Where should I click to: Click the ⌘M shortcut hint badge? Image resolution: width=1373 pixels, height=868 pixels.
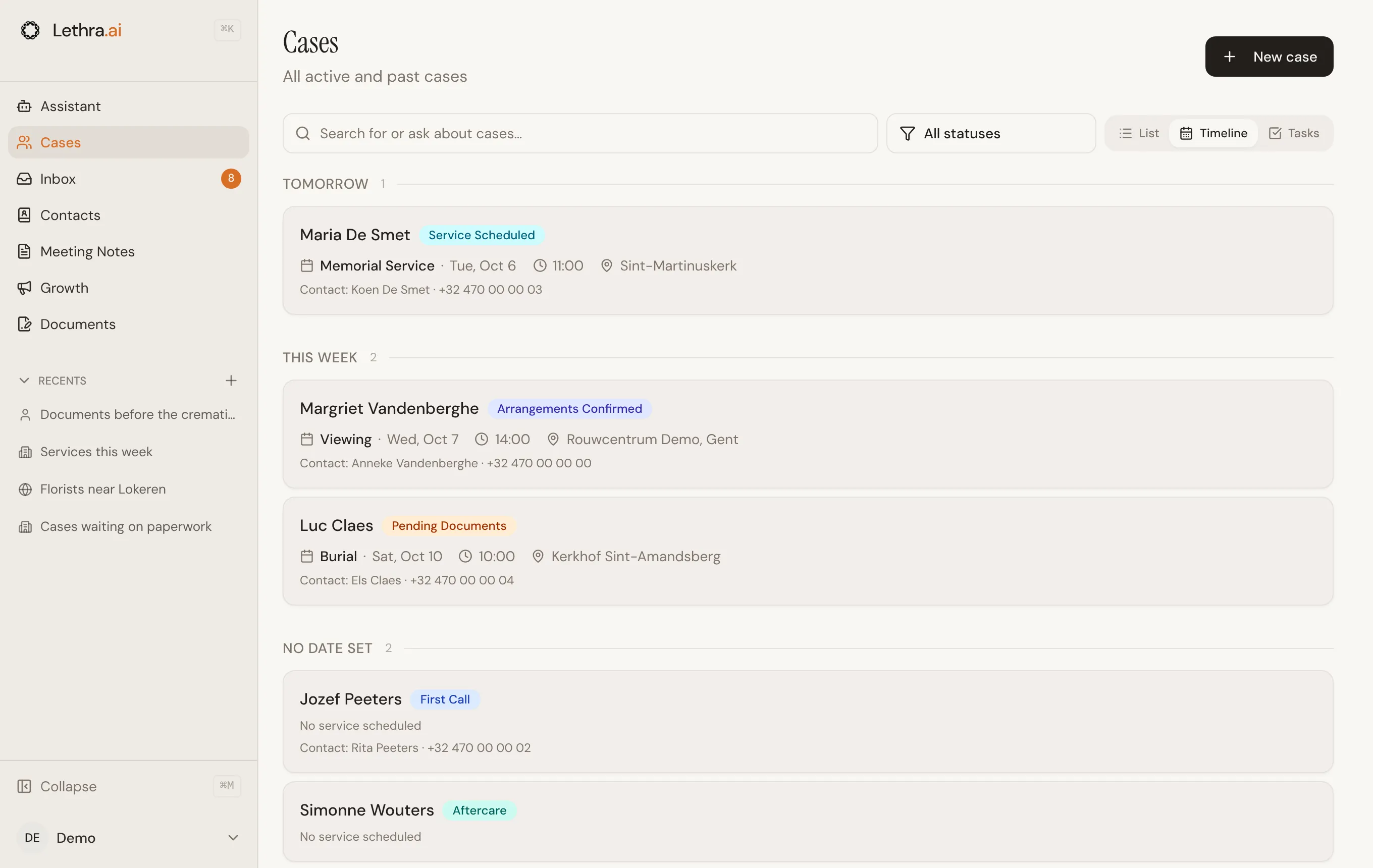coord(227,786)
